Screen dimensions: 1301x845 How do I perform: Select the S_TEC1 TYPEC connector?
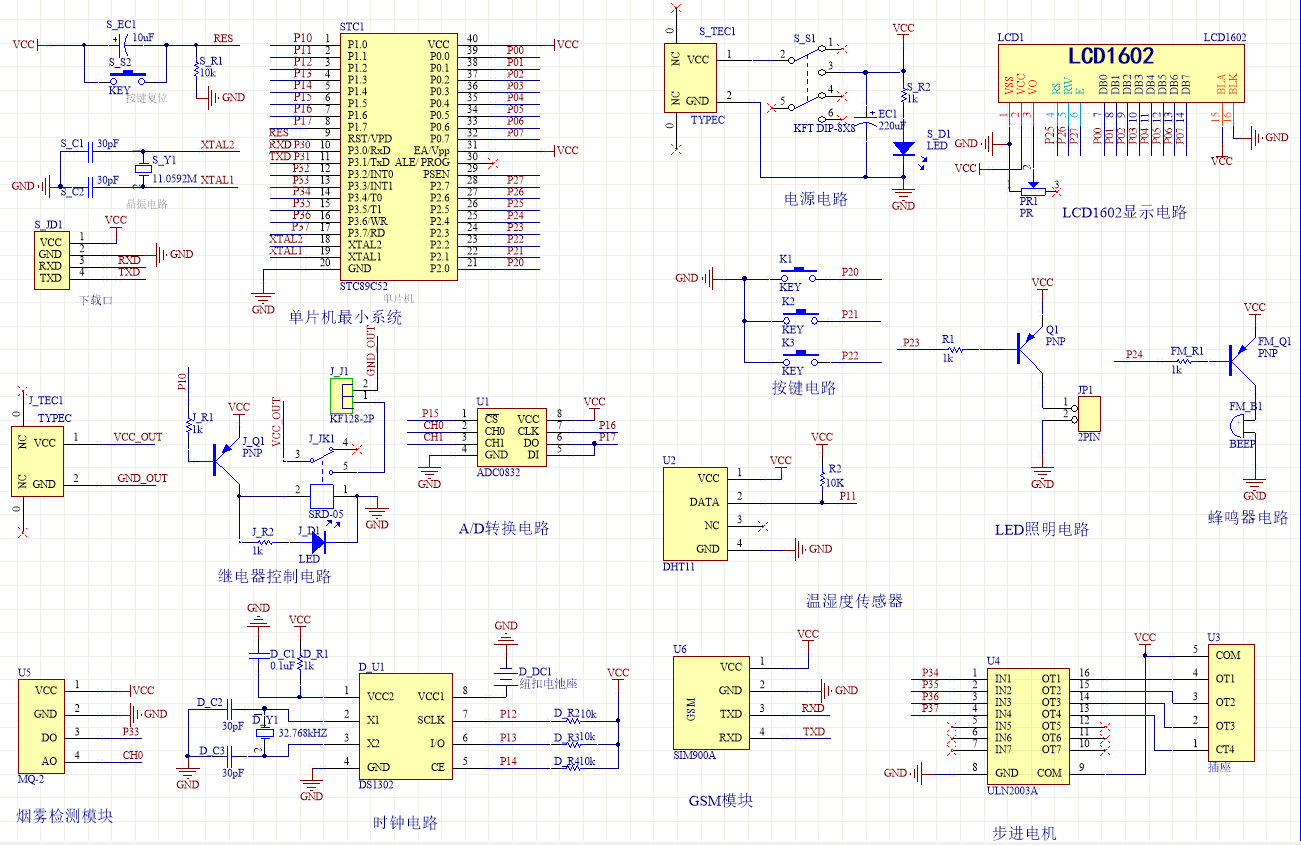pos(691,79)
